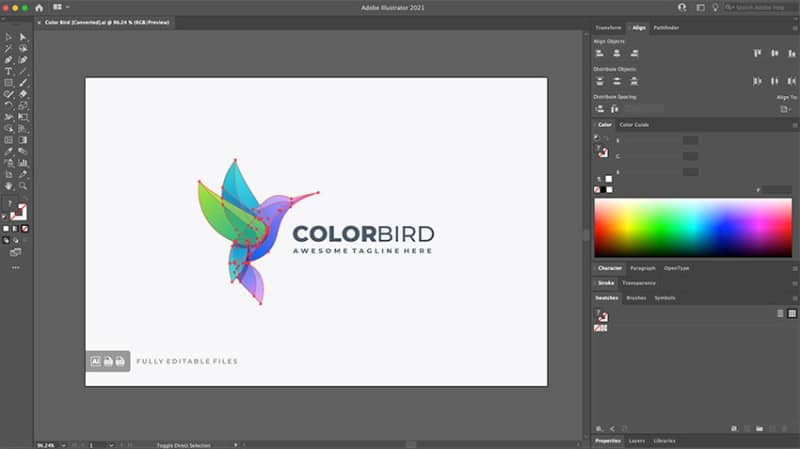Toggle the None fill button in toolbar
The height and width of the screenshot is (449, 800).
[24, 229]
